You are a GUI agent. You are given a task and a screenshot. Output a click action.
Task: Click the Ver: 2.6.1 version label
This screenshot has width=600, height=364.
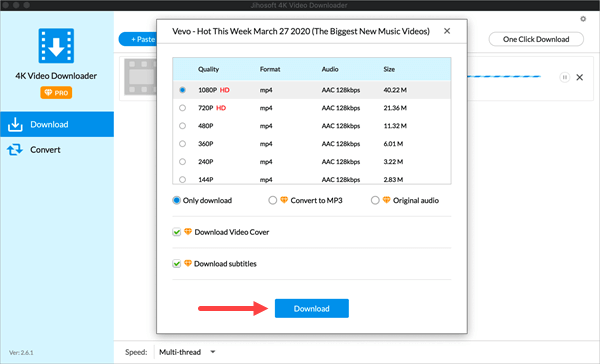point(21,353)
